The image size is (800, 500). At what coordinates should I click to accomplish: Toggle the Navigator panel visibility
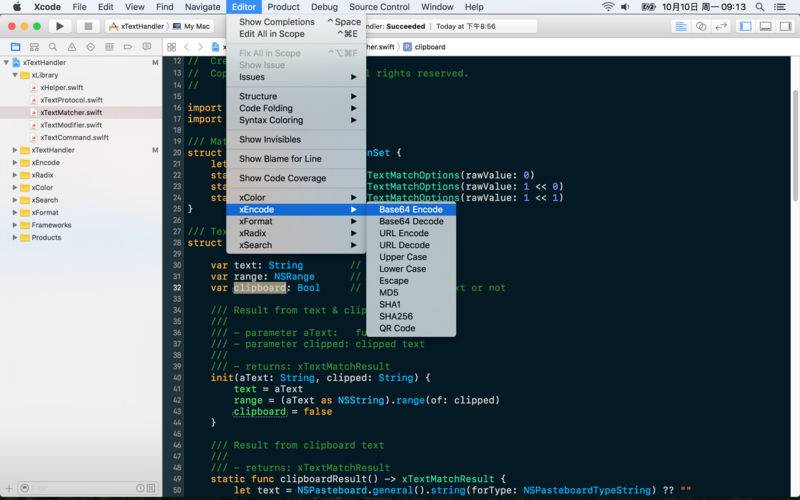[745, 26]
